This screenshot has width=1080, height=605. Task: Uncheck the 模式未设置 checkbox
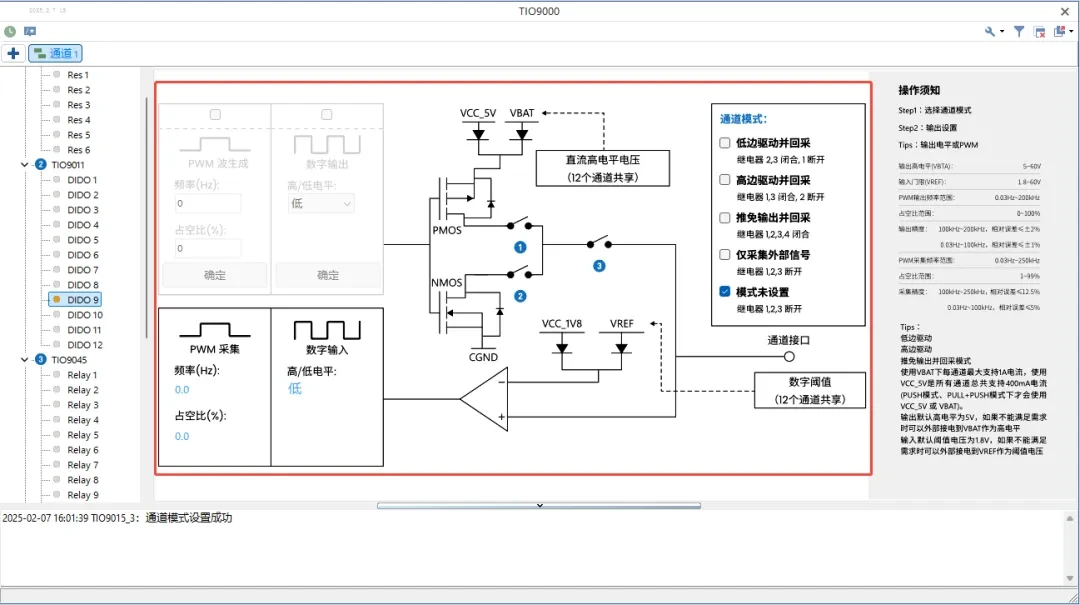coord(725,292)
